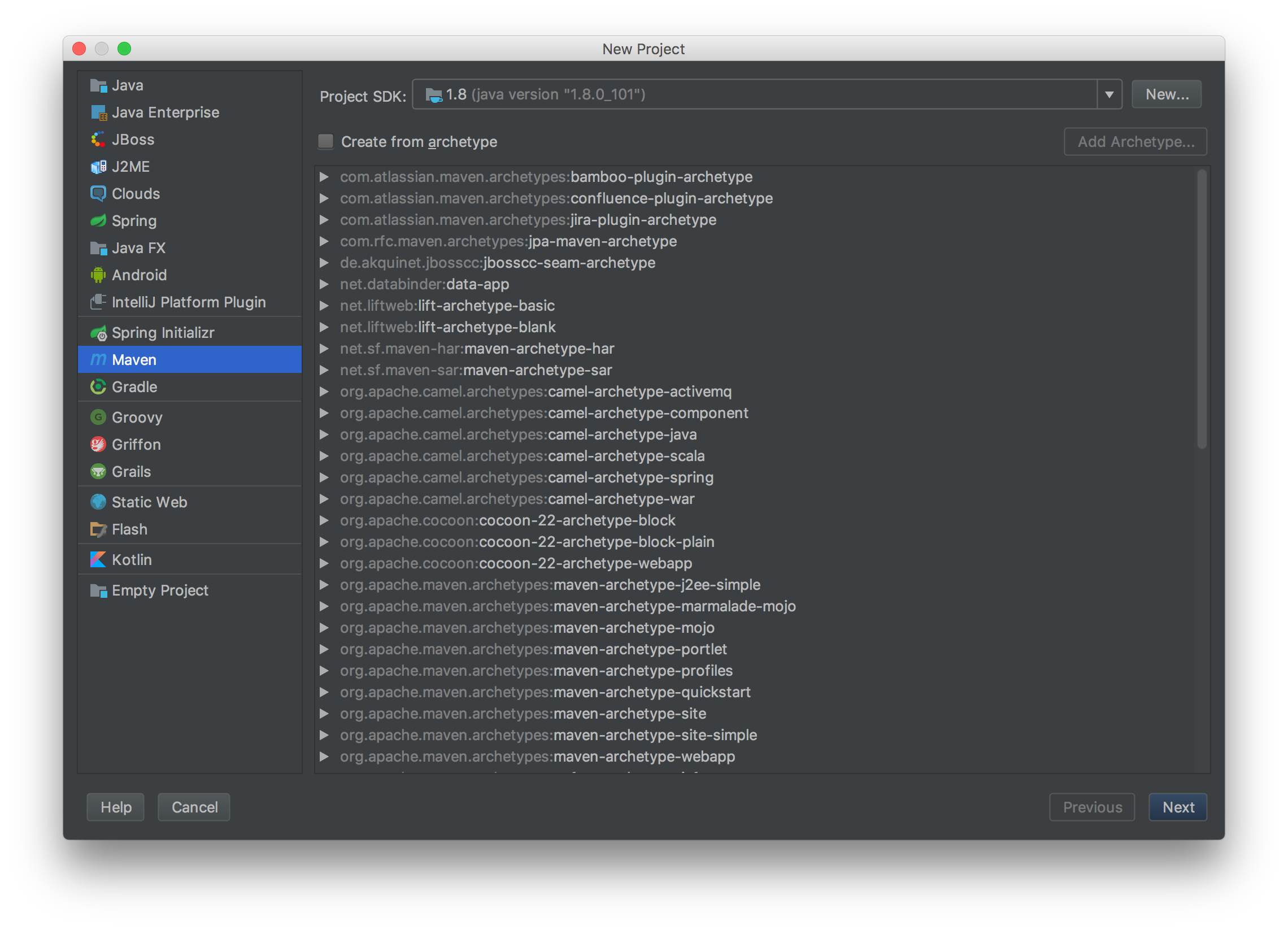
Task: Select the Grails icon
Action: coord(98,472)
